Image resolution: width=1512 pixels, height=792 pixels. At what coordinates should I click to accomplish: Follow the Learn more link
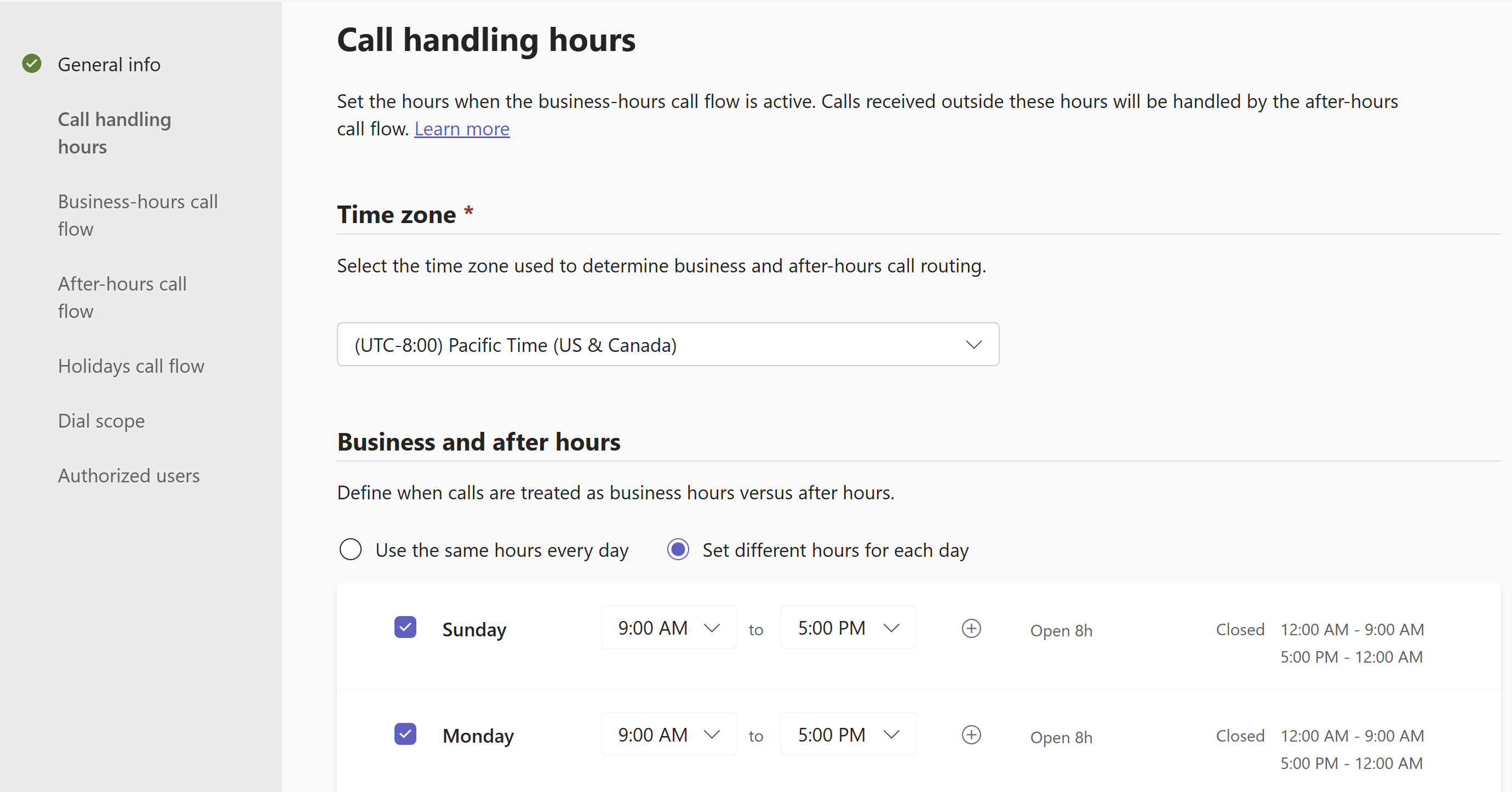tap(462, 129)
